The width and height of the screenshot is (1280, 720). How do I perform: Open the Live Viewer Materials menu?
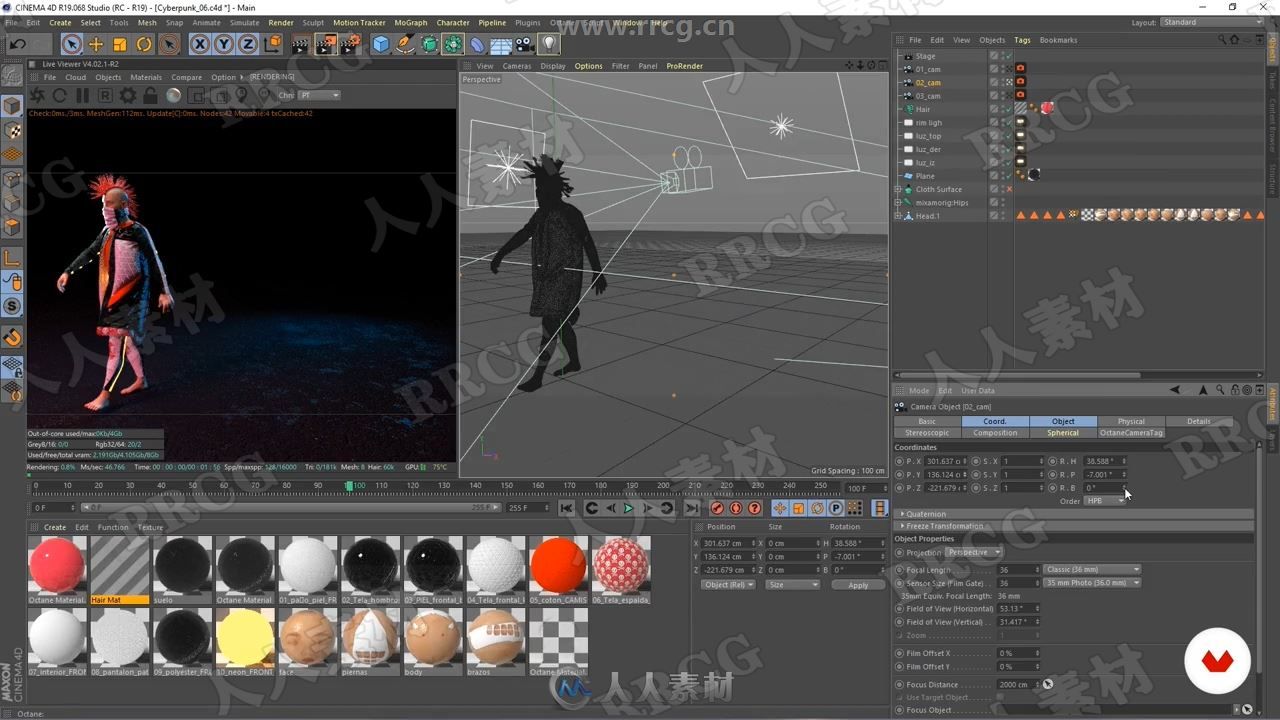(145, 77)
